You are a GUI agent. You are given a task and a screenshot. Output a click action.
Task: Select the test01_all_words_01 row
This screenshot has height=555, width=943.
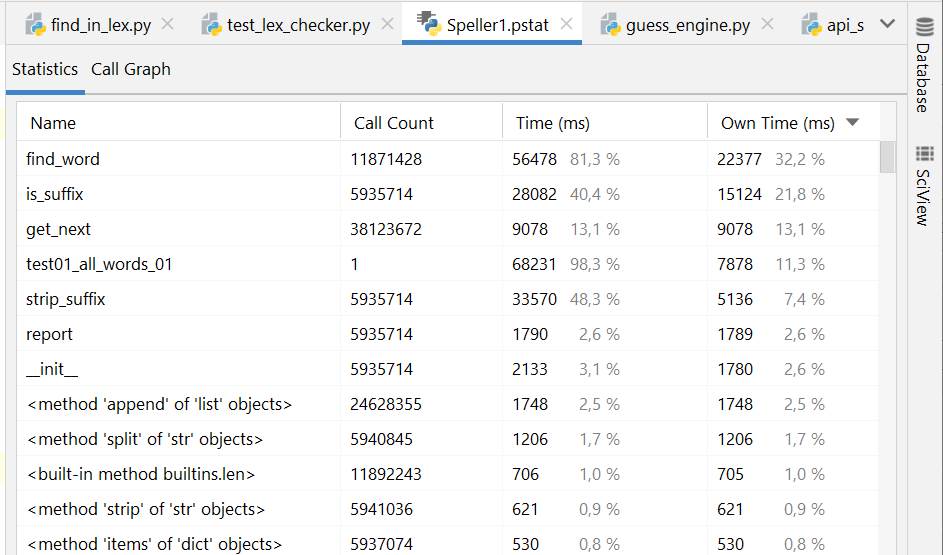pos(99,264)
